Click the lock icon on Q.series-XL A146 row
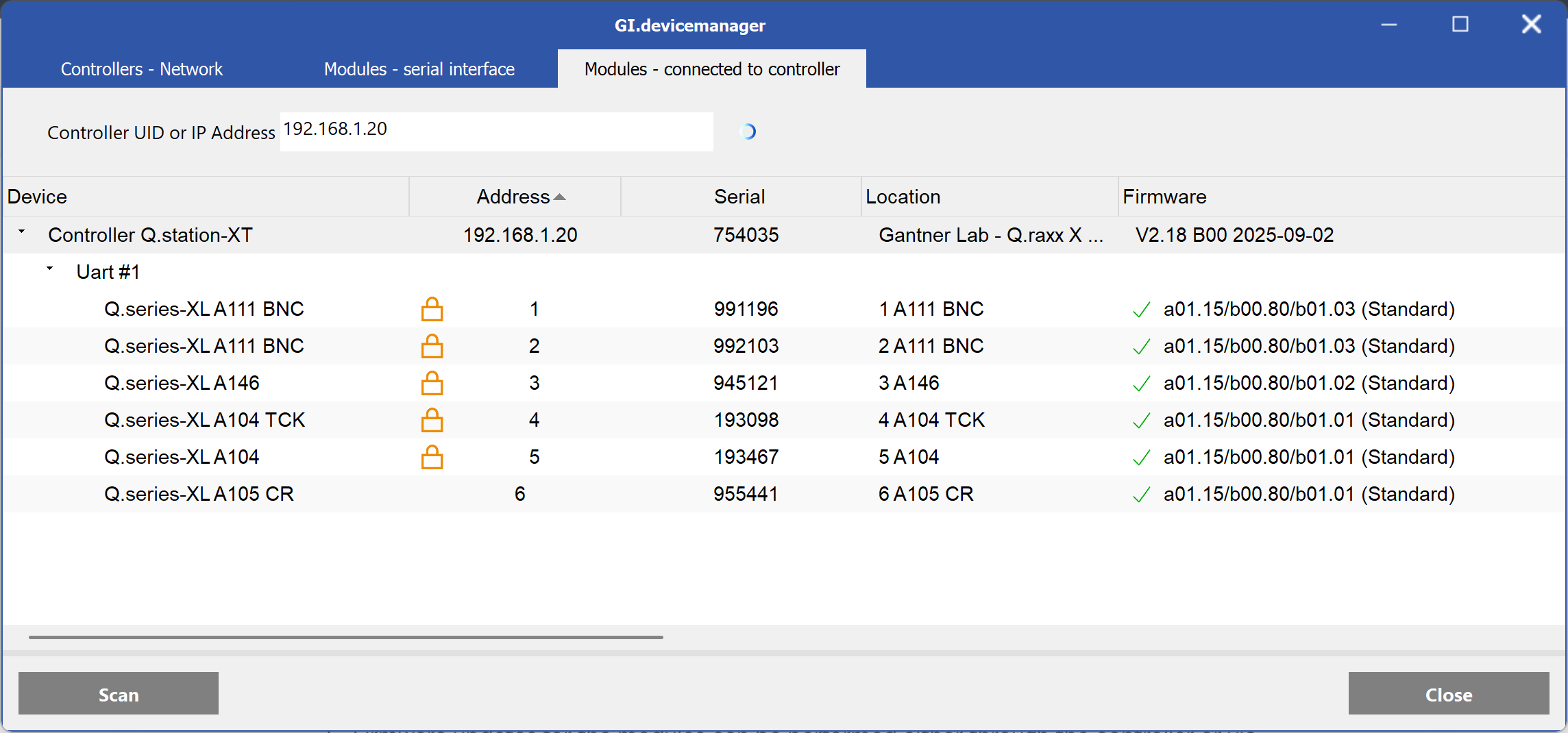 pyautogui.click(x=432, y=384)
